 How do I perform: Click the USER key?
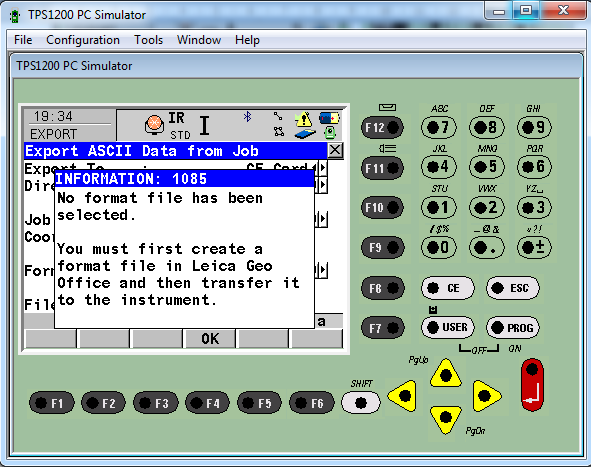coord(447,327)
